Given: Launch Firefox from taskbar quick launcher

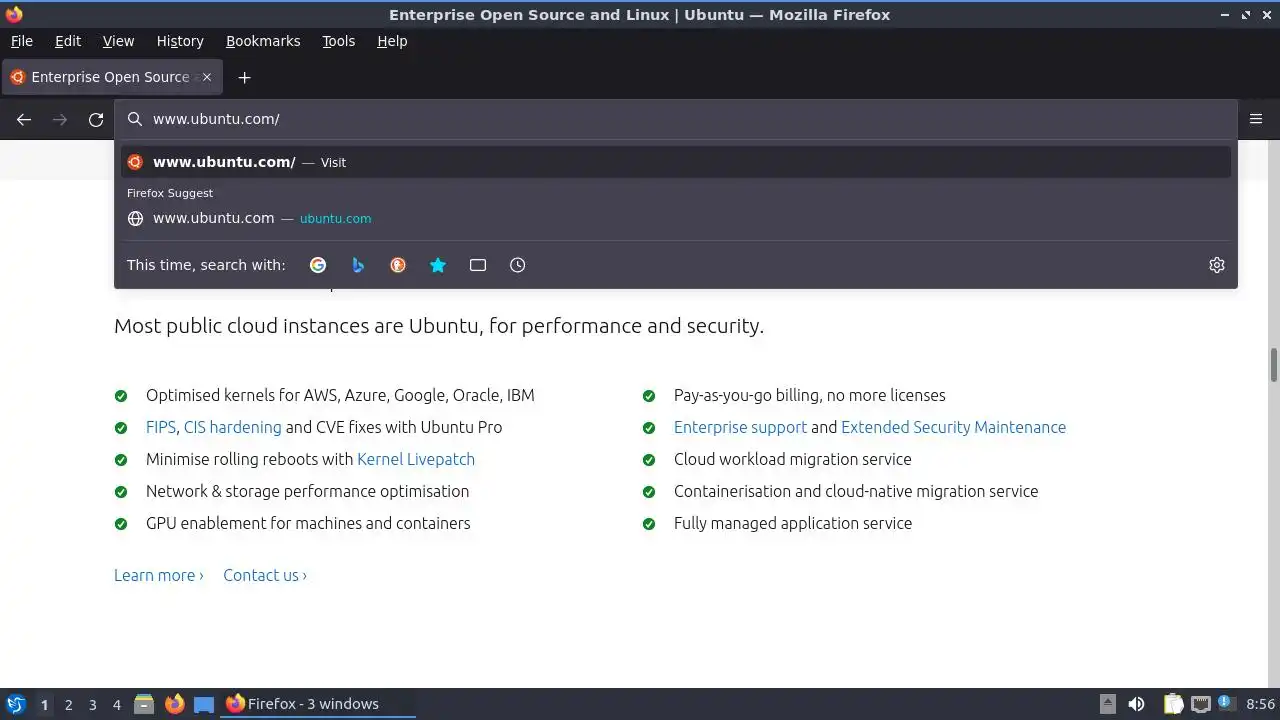Looking at the screenshot, I should [174, 704].
